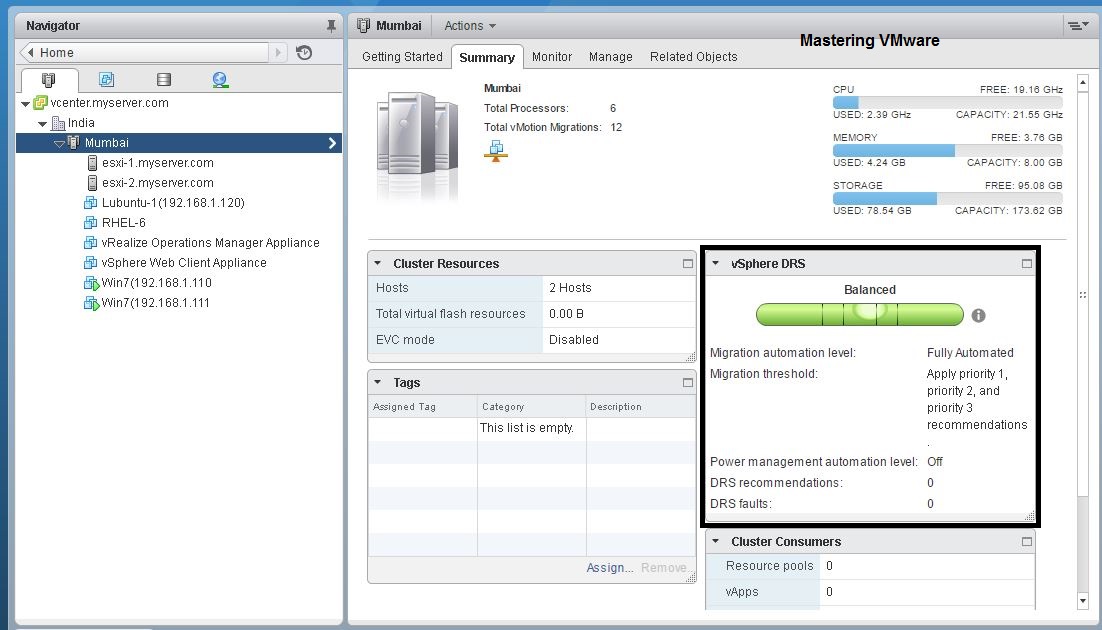Click the EVC mode 'Disabled' value
The image size is (1102, 630).
point(573,340)
